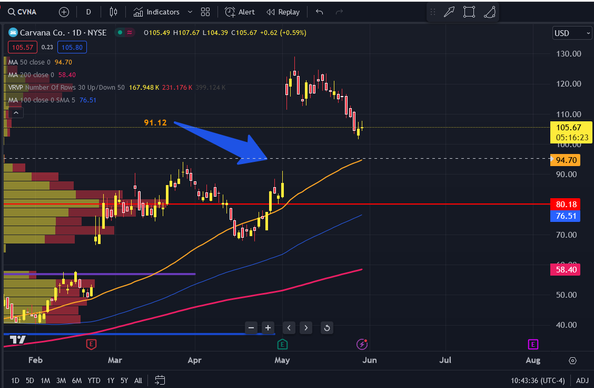Collapse the indicator legend chevron

coord(16,113)
